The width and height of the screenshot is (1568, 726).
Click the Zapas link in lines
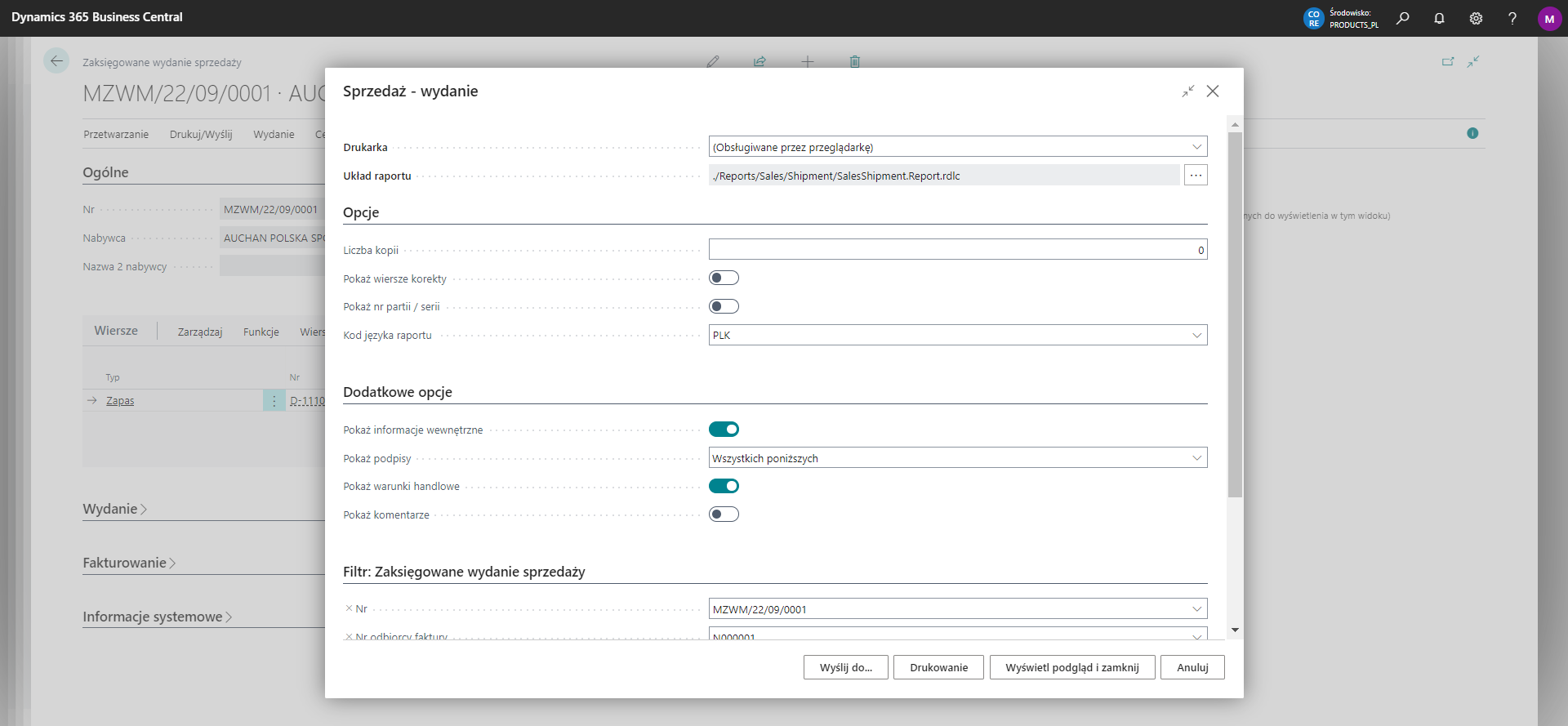120,401
